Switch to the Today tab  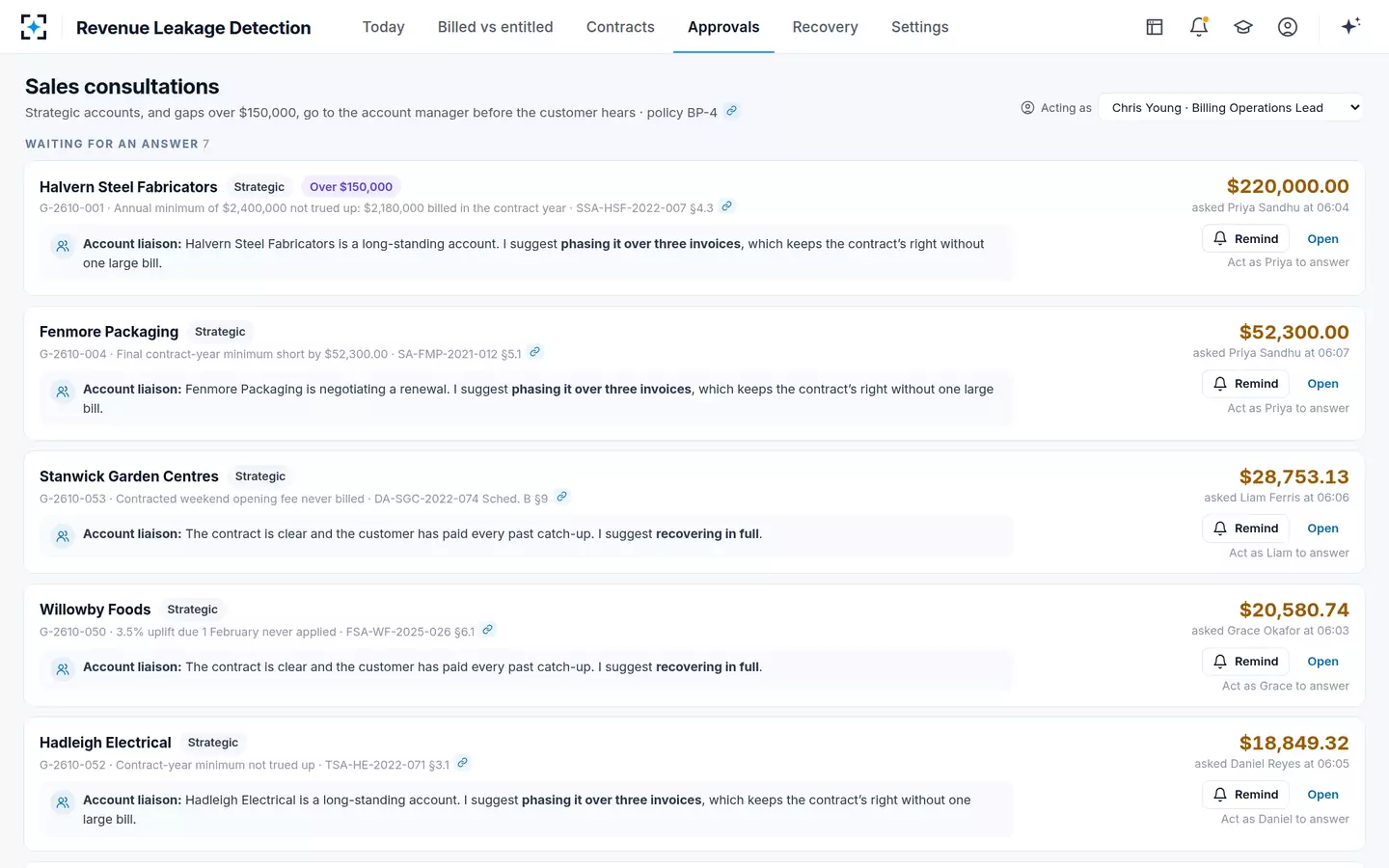(x=383, y=27)
